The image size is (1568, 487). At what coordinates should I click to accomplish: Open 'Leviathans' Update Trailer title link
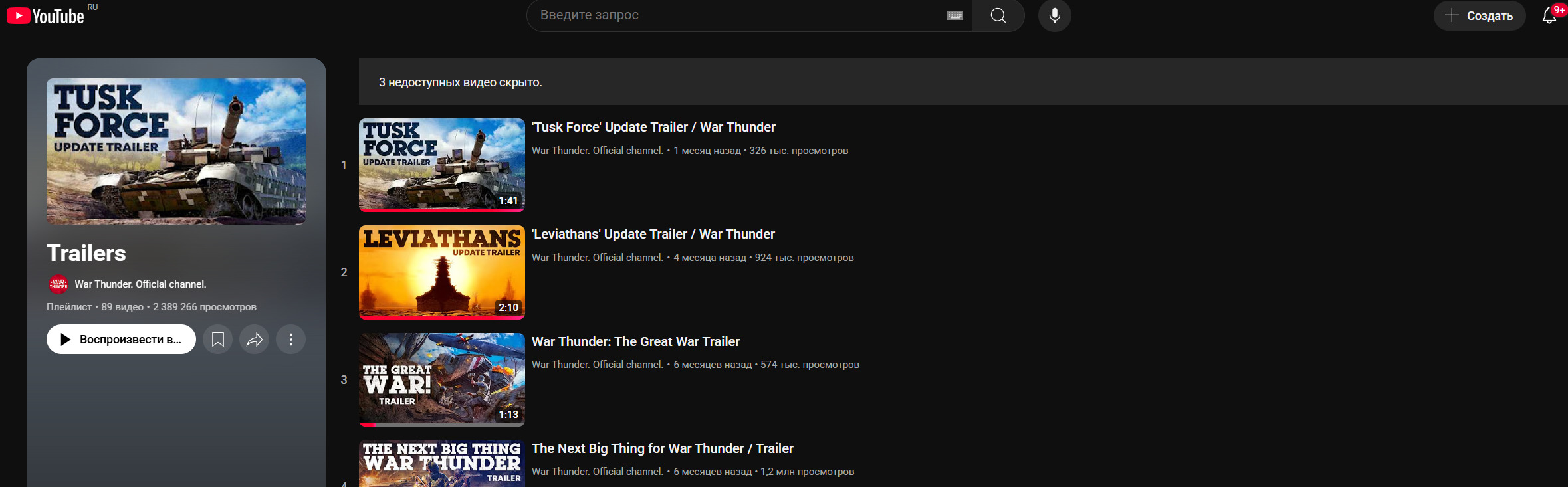point(653,234)
